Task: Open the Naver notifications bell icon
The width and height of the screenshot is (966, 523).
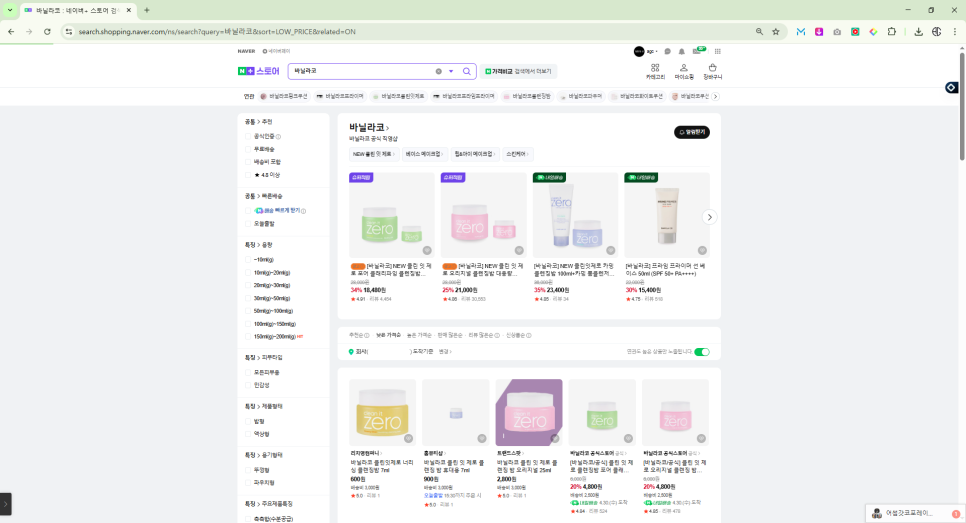Action: click(681, 52)
